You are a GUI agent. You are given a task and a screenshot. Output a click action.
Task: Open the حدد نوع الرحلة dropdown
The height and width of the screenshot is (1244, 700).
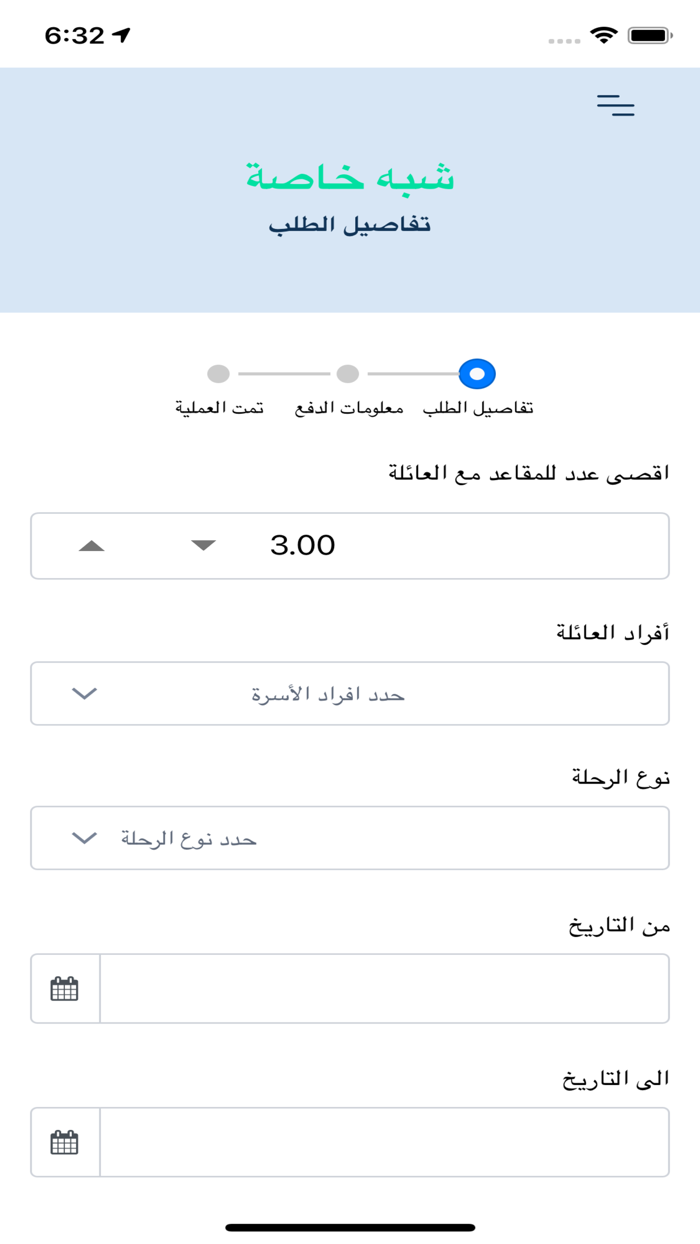coord(350,838)
